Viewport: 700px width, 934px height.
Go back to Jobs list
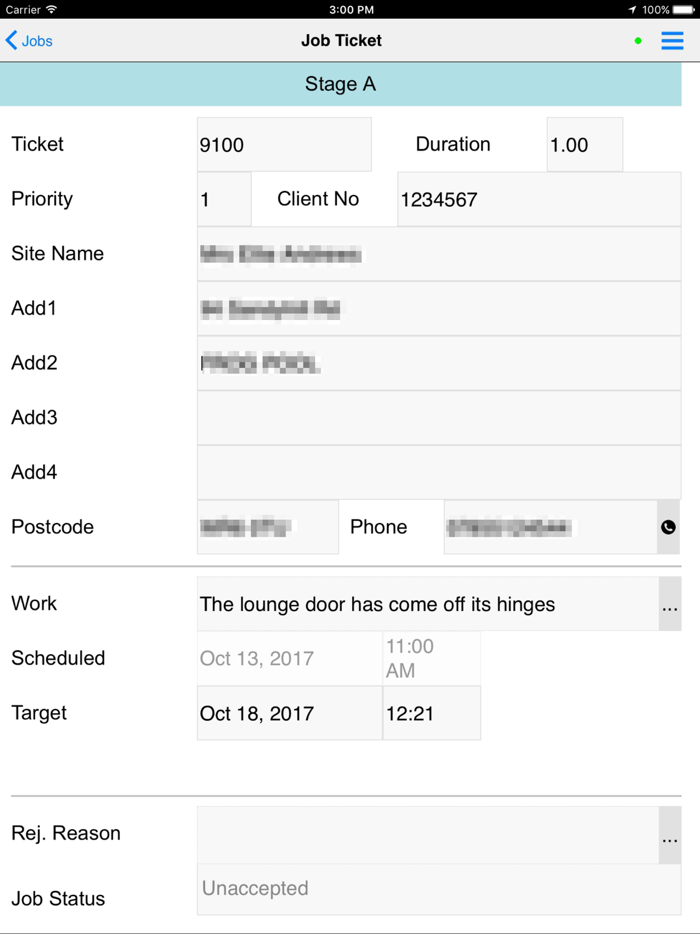click(29, 41)
